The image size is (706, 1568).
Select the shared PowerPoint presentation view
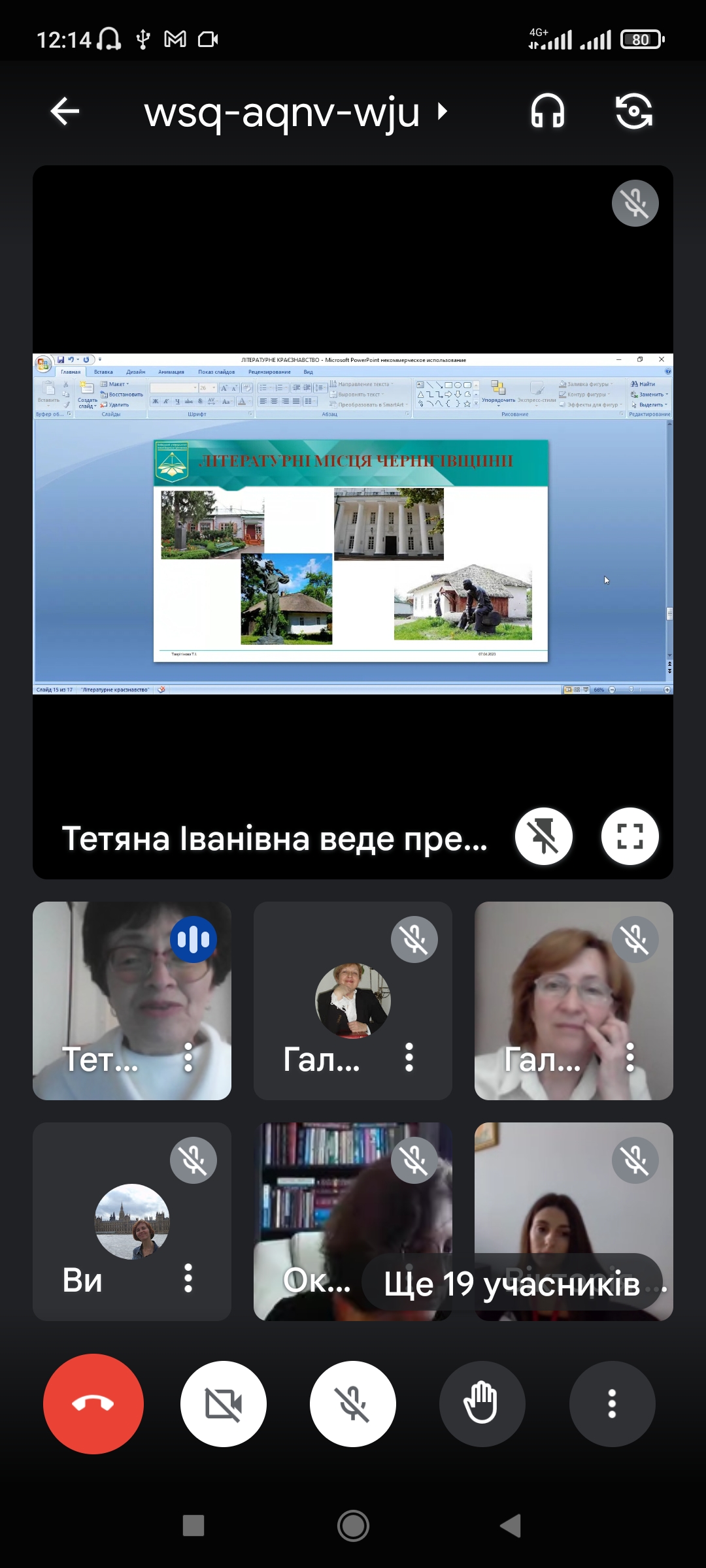[353, 523]
